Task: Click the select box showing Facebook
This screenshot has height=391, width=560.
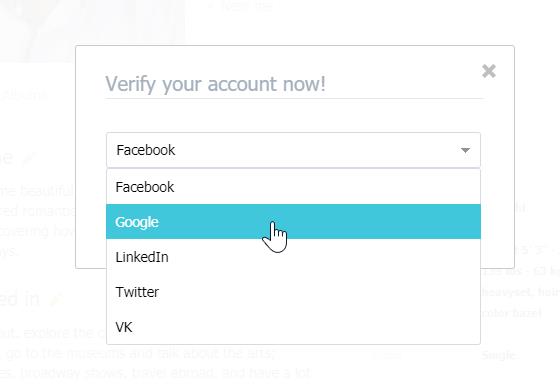Action: coord(293,150)
